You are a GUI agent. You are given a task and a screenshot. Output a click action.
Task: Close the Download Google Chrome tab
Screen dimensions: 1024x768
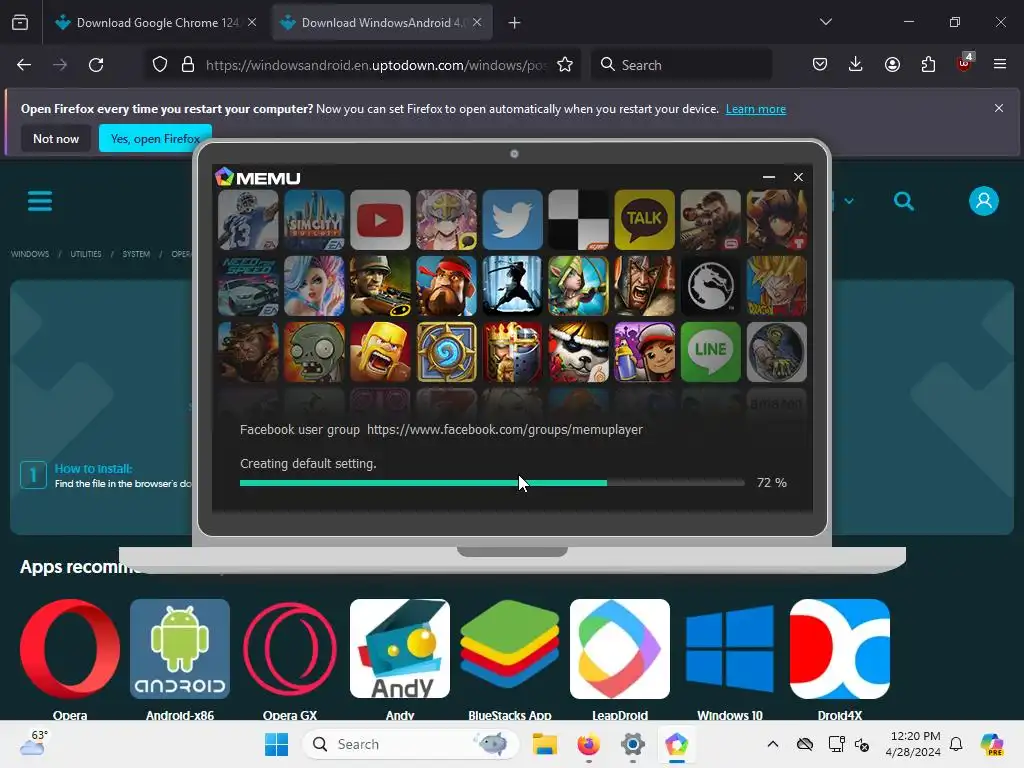coord(252,22)
